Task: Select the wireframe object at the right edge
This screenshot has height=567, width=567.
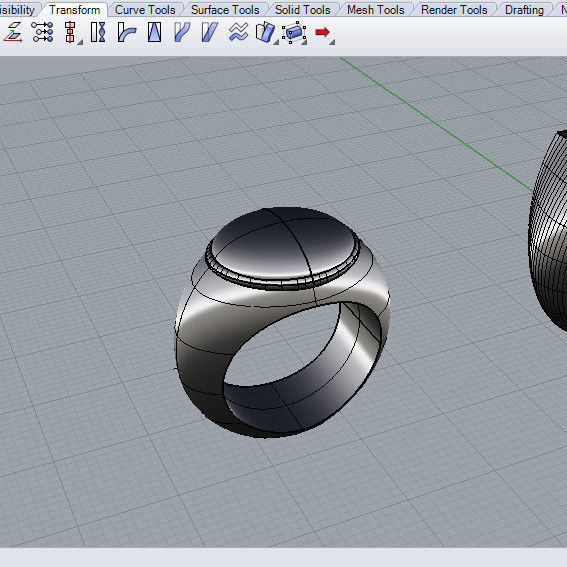Action: point(548,231)
